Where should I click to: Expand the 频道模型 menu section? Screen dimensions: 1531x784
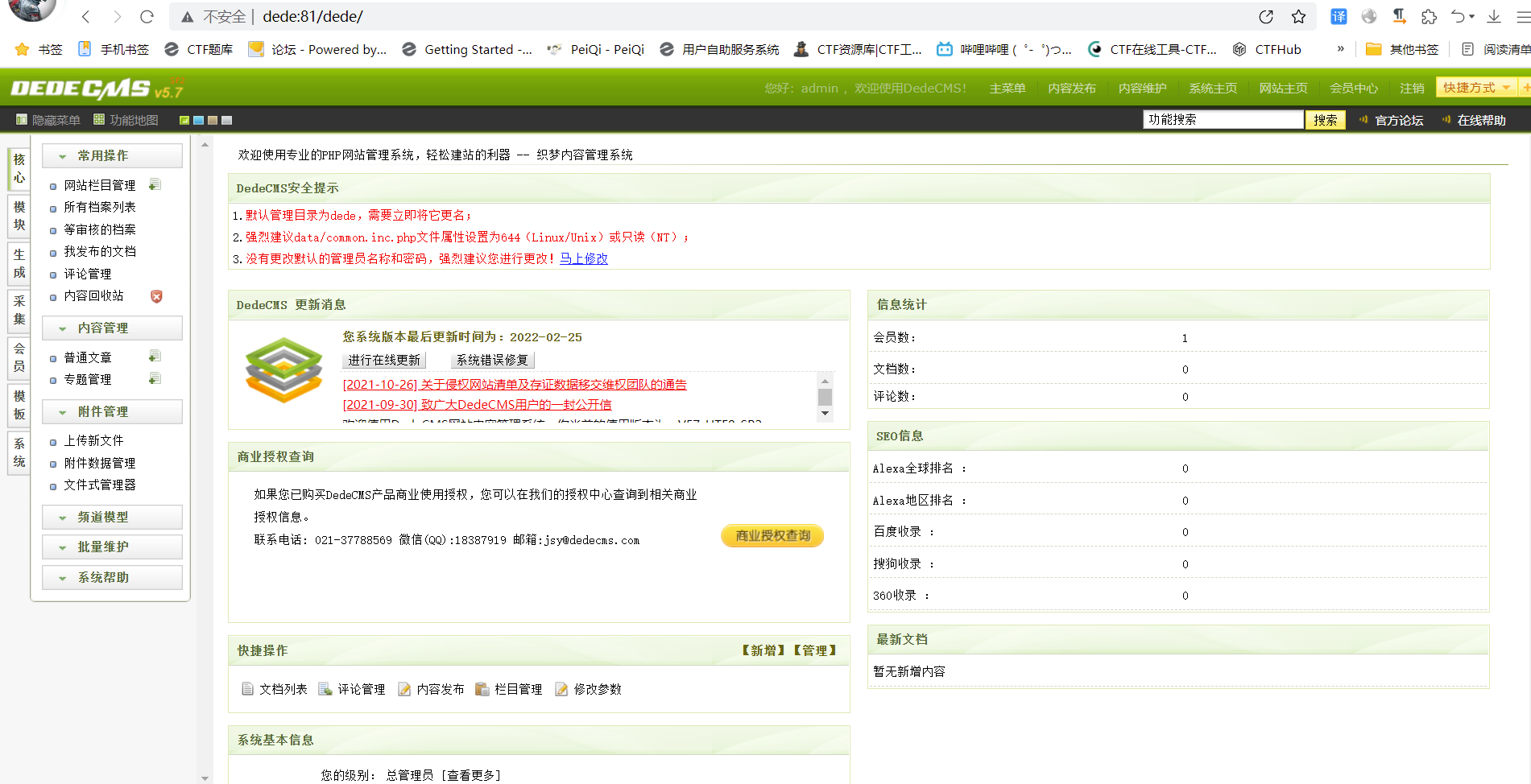[112, 517]
